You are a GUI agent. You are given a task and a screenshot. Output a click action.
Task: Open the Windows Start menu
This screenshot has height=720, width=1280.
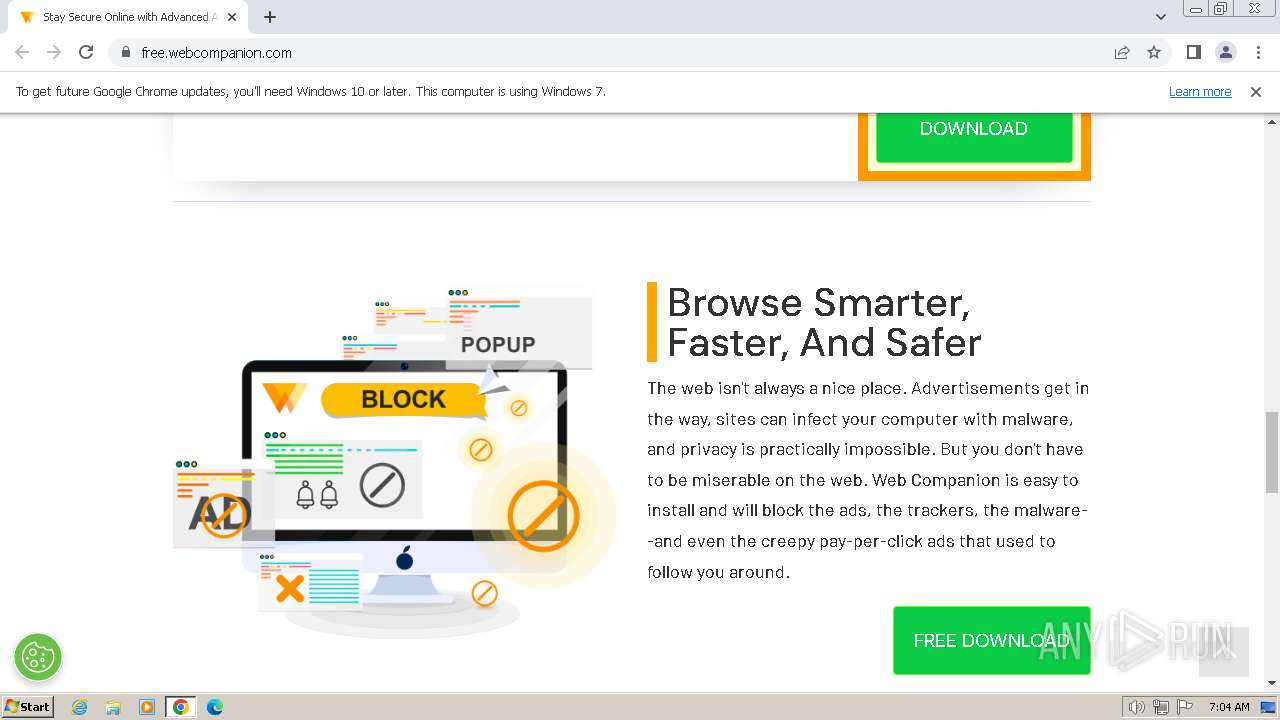pyautogui.click(x=28, y=706)
